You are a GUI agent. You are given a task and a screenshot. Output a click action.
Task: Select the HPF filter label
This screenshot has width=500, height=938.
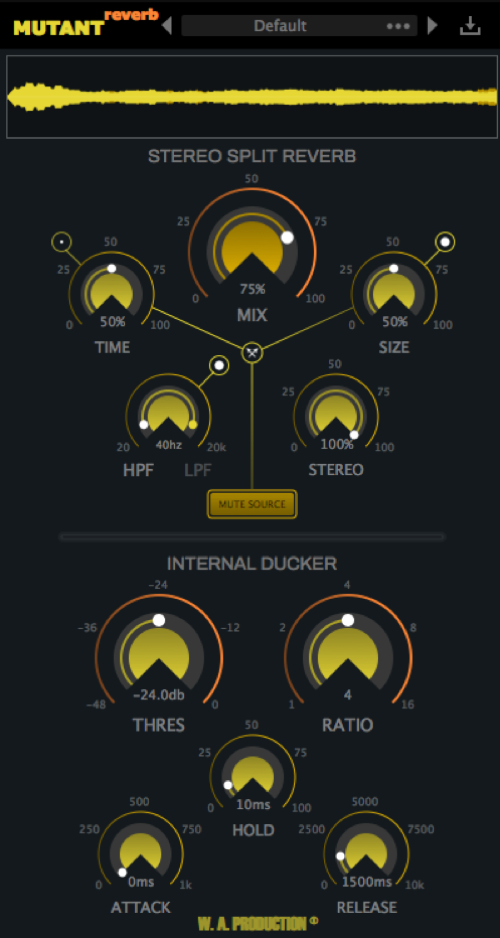point(139,470)
